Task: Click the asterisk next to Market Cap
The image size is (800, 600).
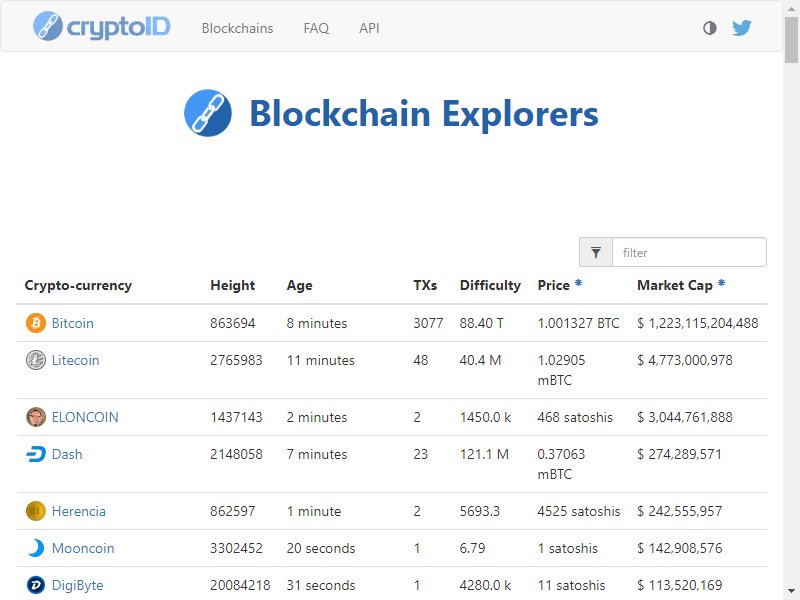Action: pyautogui.click(x=721, y=283)
